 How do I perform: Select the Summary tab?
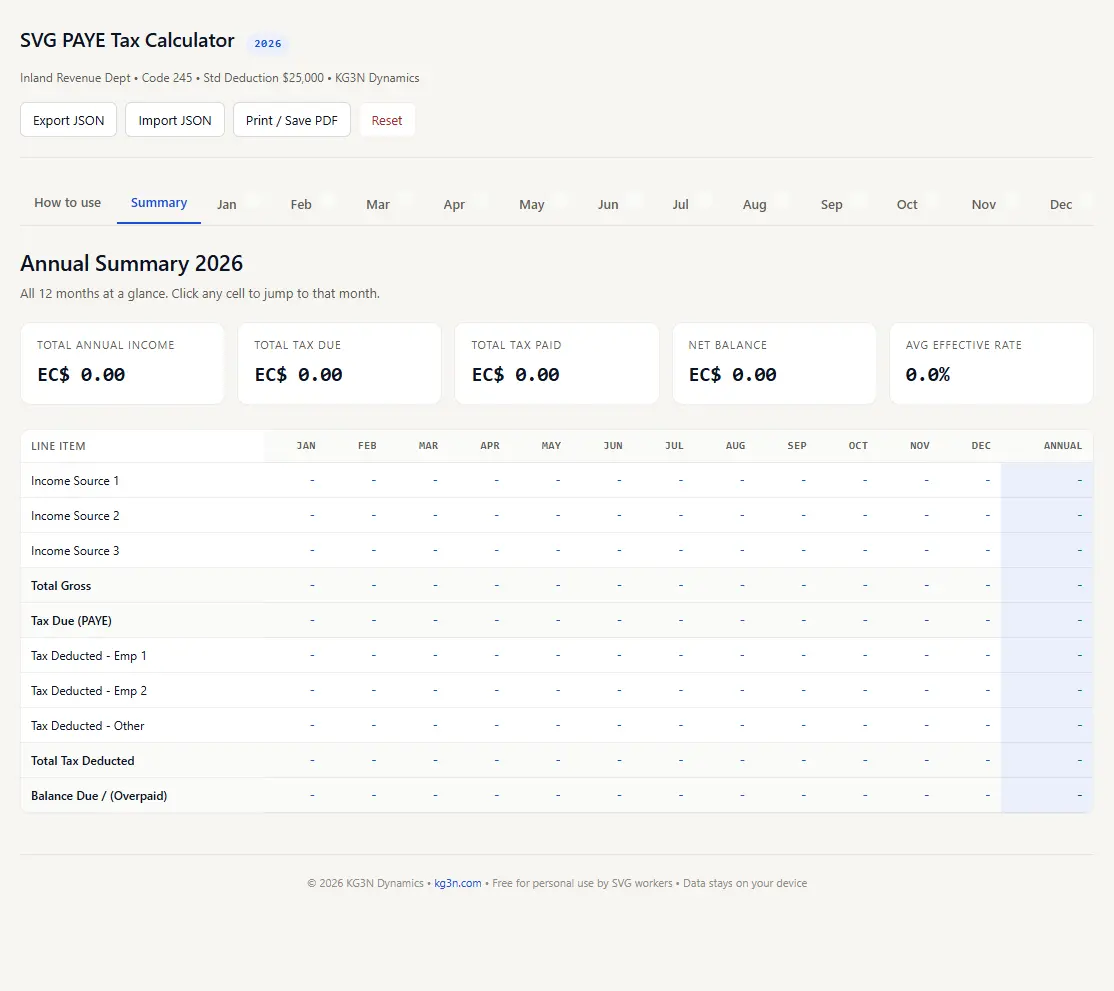158,203
